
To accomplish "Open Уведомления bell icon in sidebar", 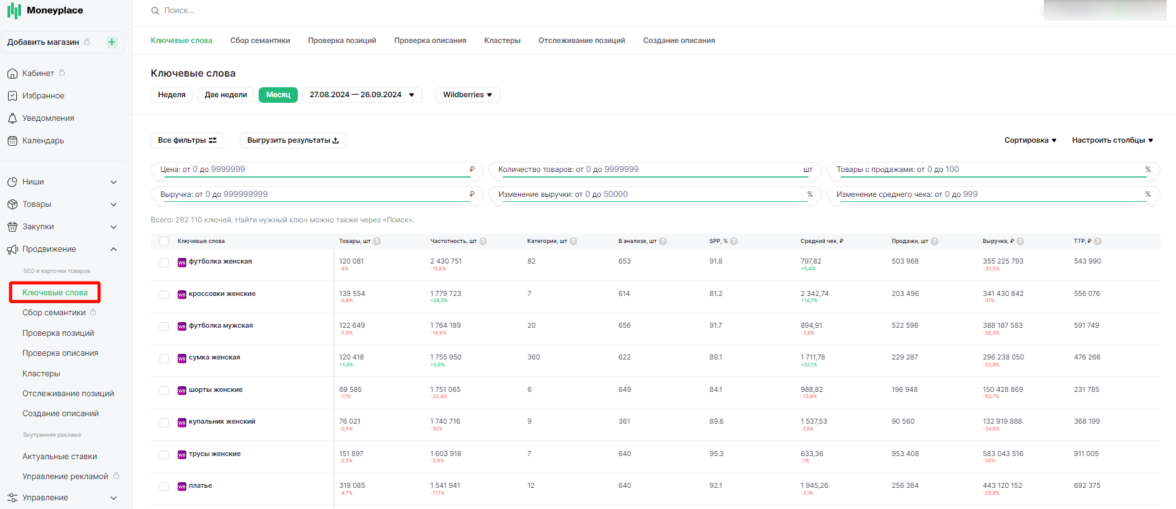I will (x=12, y=118).
